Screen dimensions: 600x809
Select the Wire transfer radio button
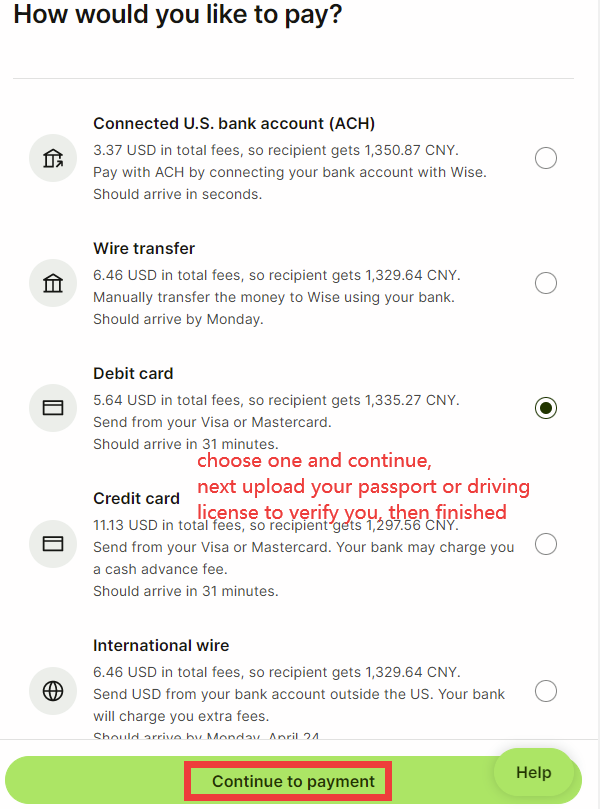(546, 283)
